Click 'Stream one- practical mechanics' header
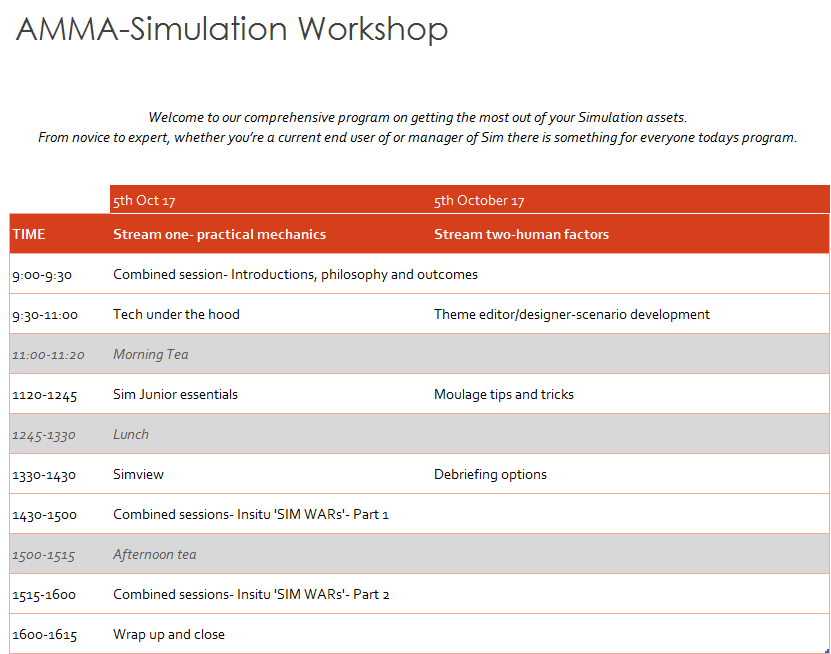The image size is (831, 654). (219, 234)
